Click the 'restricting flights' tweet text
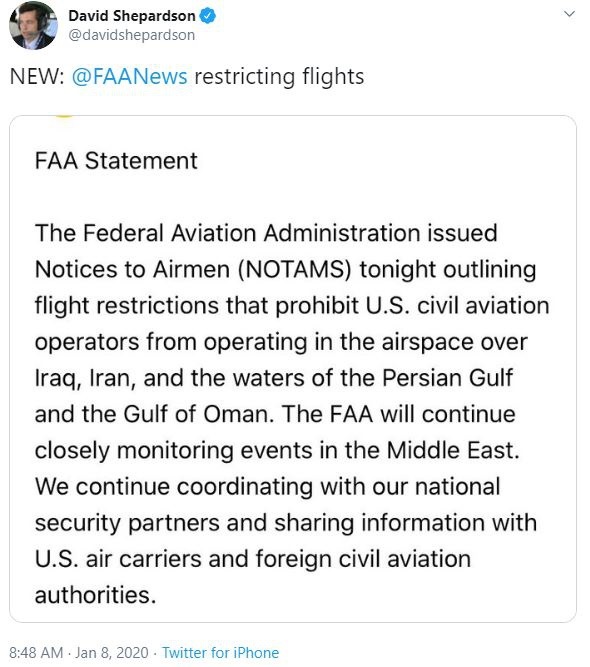Screen dimensions: 590x667 [279, 77]
